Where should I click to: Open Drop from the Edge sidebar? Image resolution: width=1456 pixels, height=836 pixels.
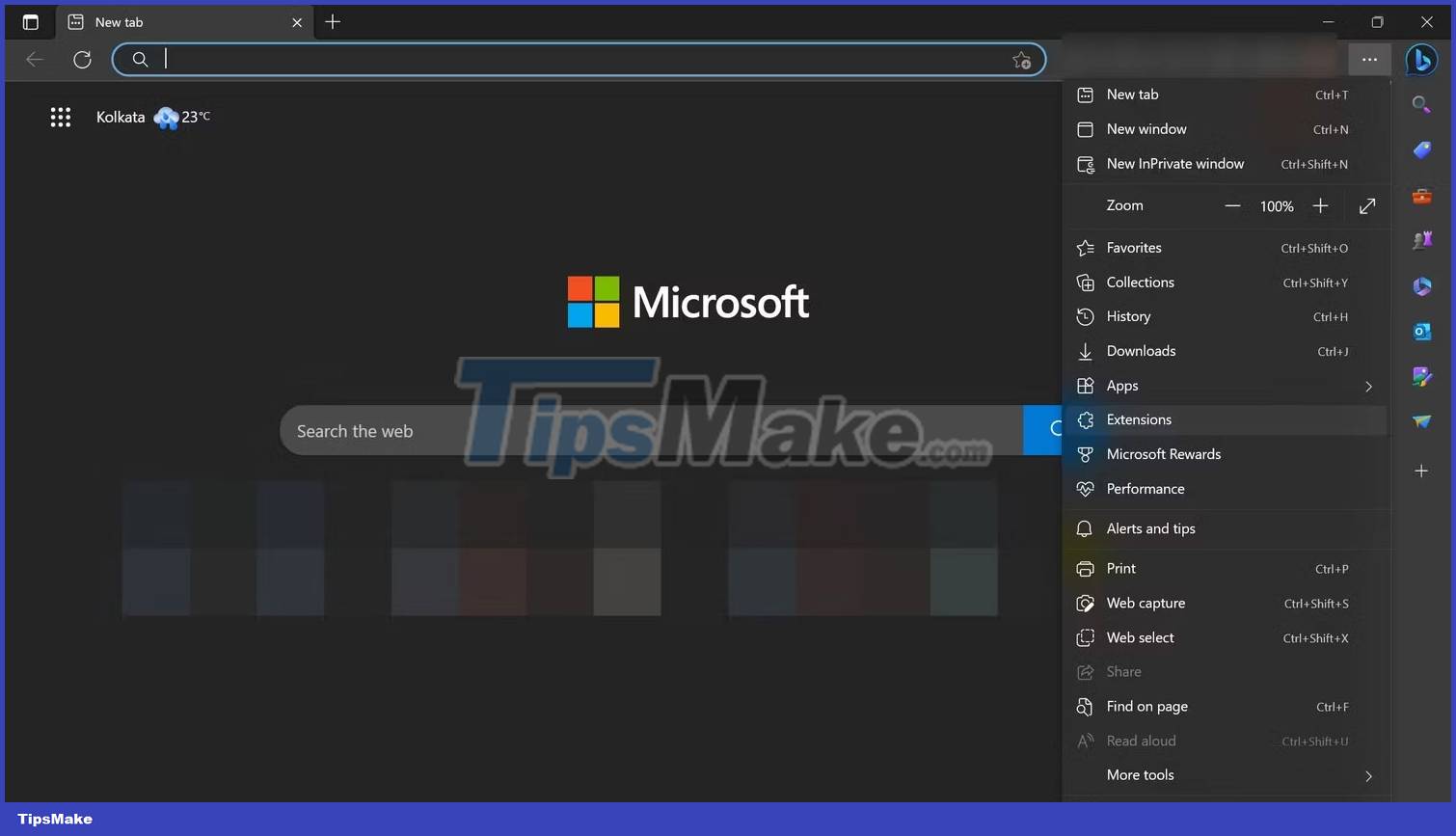pos(1422,421)
